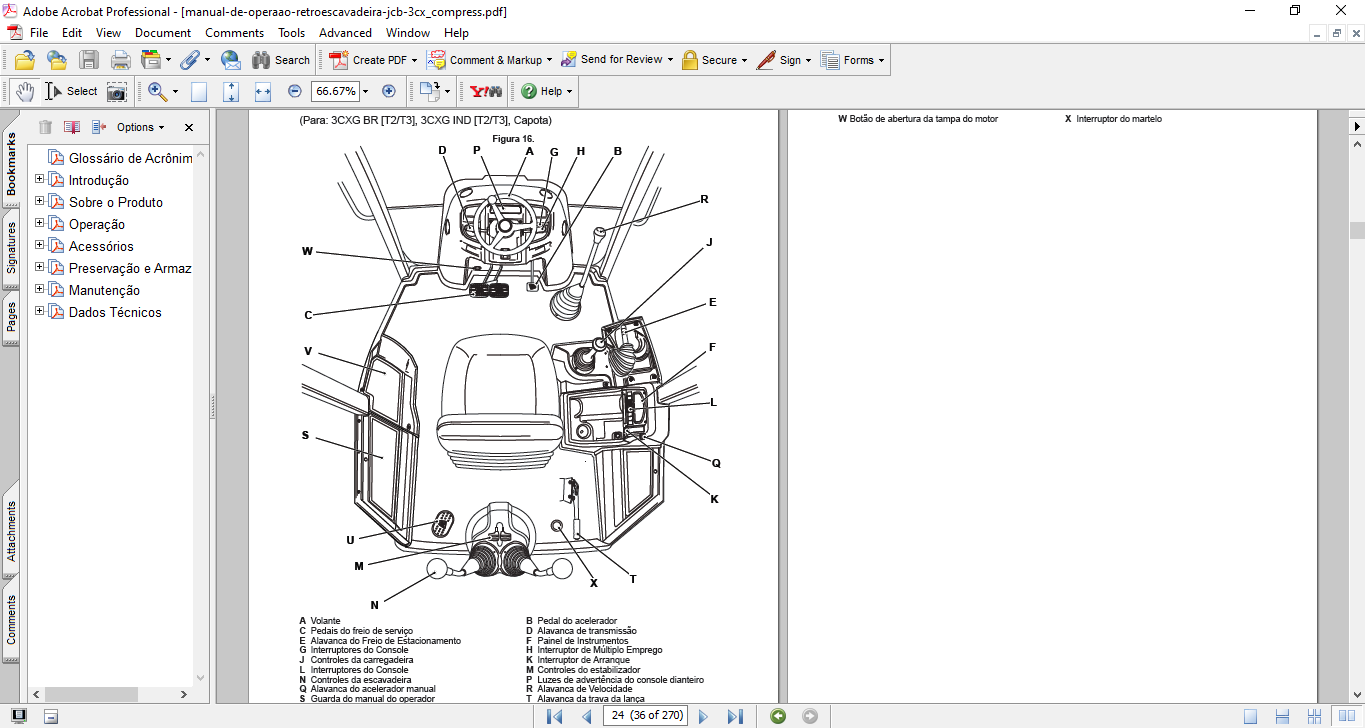The height and width of the screenshot is (728, 1365).
Task: Select the Hand tool
Action: (x=25, y=91)
